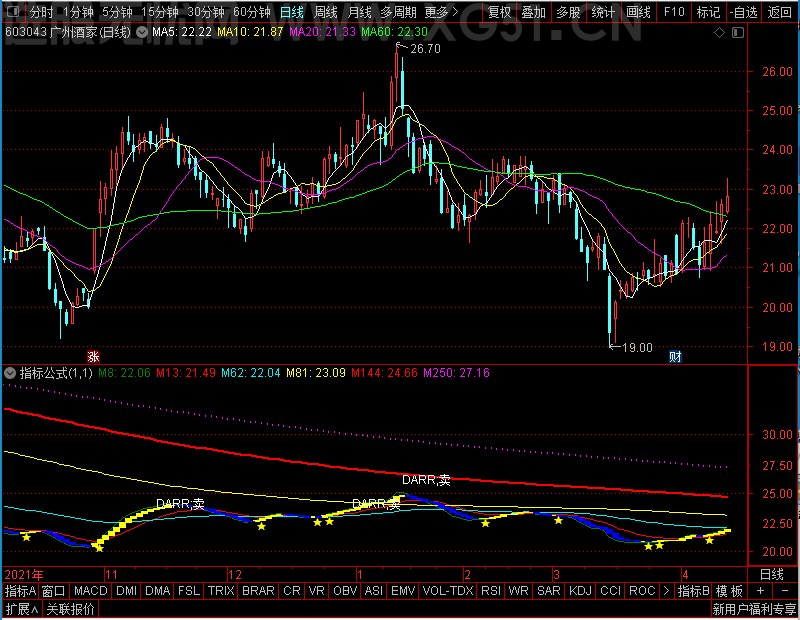
Task: Select the 月线 monthly period
Action: click(x=359, y=12)
